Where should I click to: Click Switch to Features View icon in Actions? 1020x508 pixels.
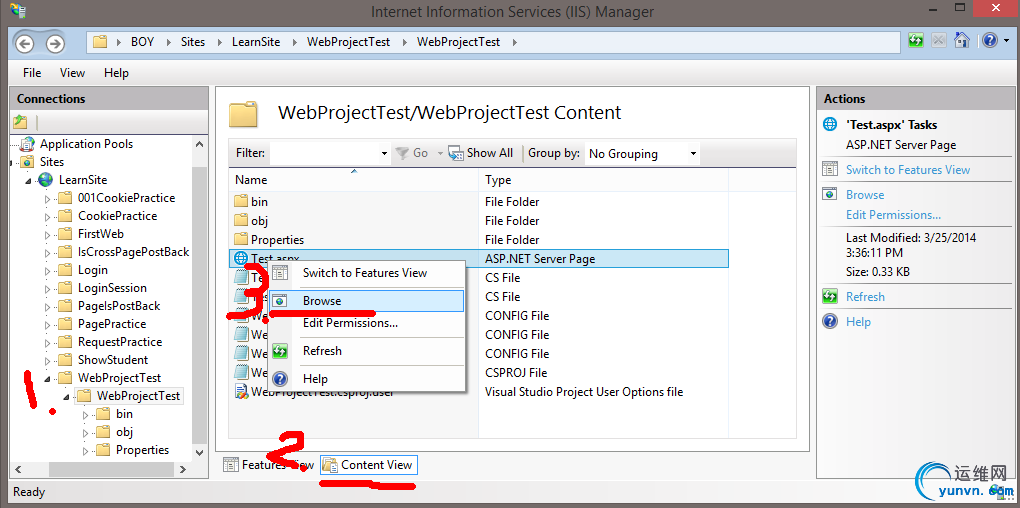tap(829, 170)
